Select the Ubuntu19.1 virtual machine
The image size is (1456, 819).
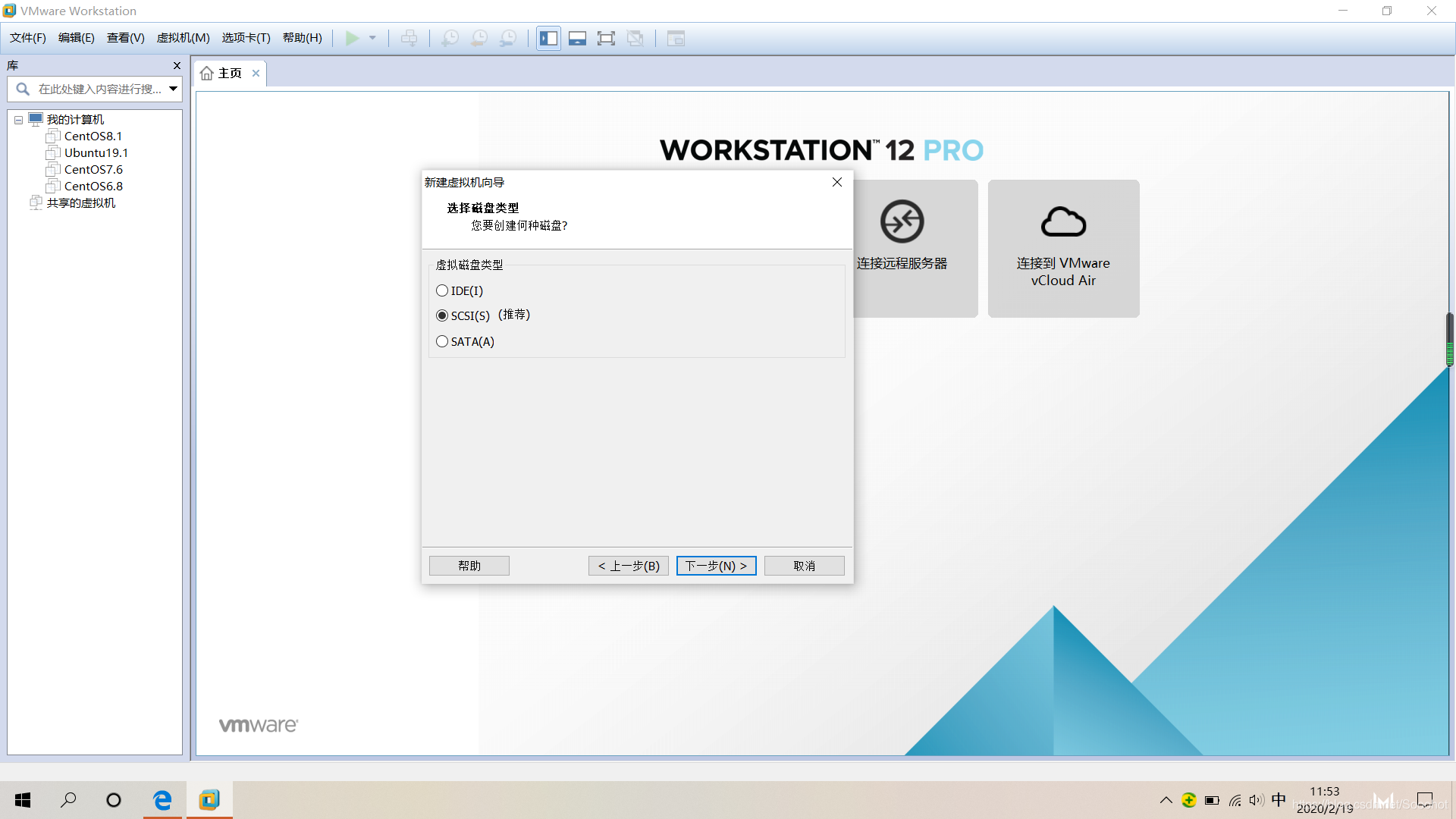96,153
